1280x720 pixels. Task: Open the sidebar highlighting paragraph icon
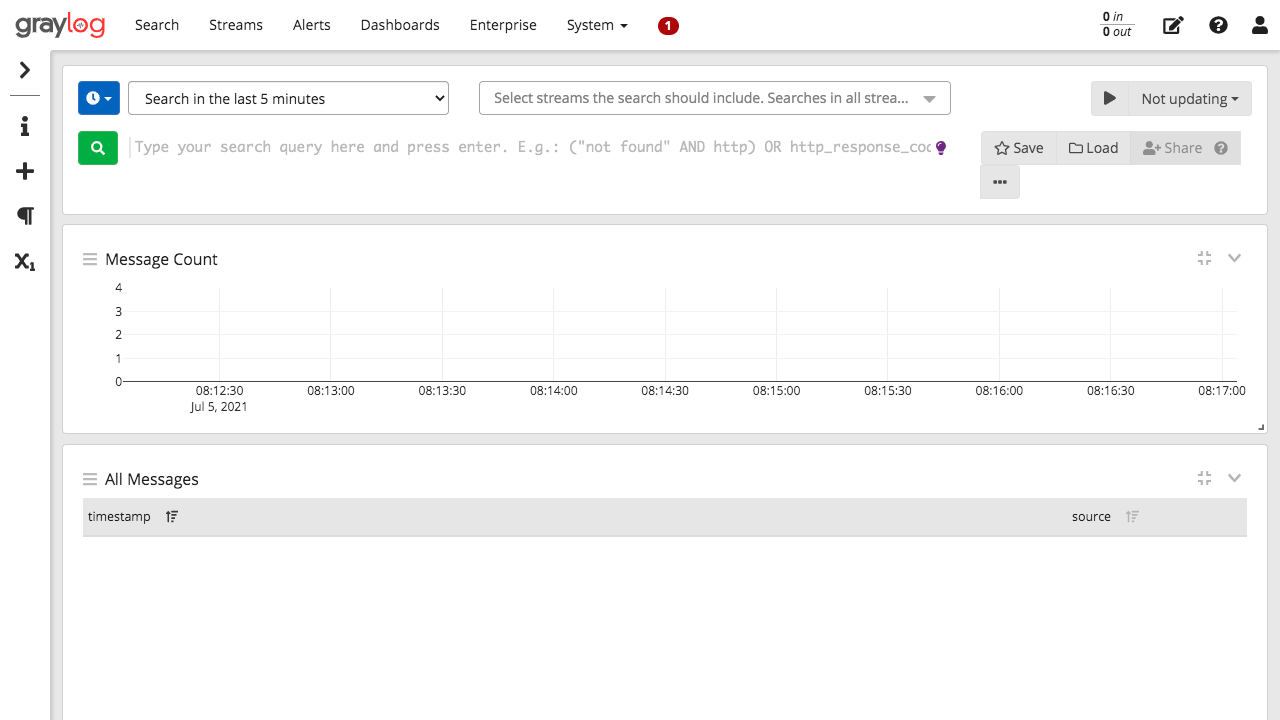[x=25, y=216]
